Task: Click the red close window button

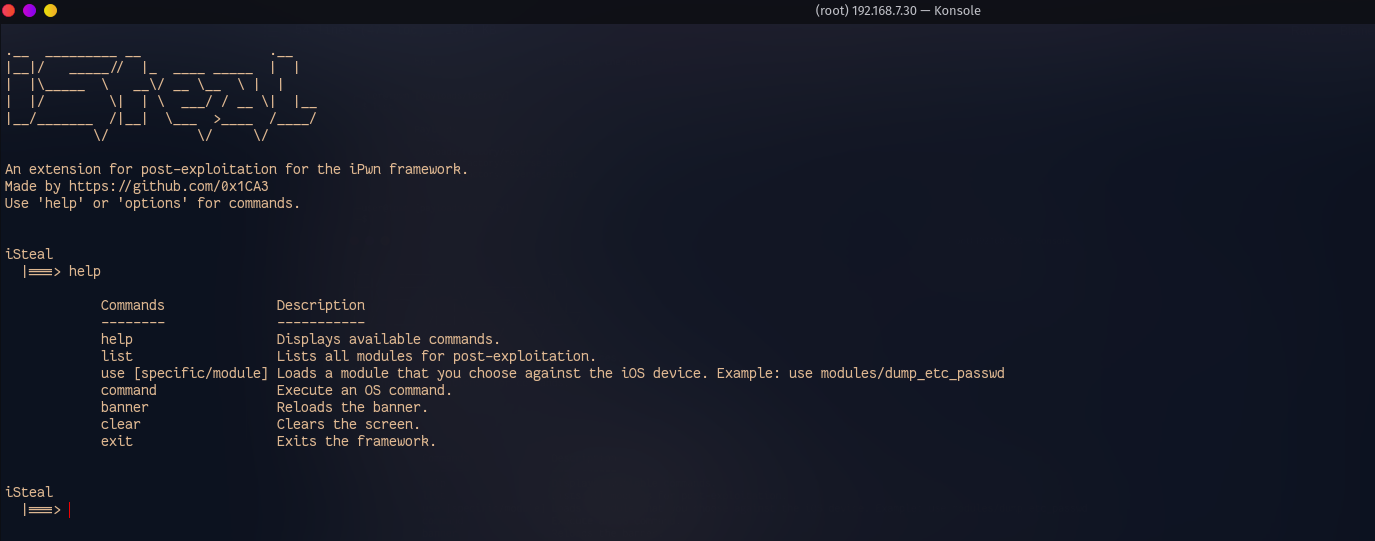Action: tap(9, 10)
